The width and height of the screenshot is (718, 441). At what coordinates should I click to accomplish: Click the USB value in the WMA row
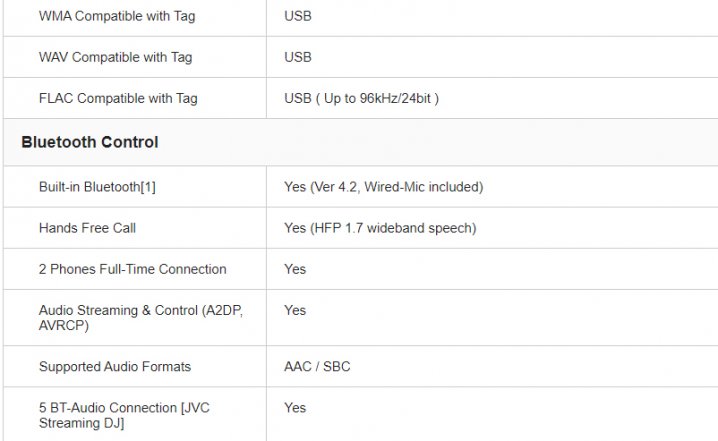tap(297, 16)
